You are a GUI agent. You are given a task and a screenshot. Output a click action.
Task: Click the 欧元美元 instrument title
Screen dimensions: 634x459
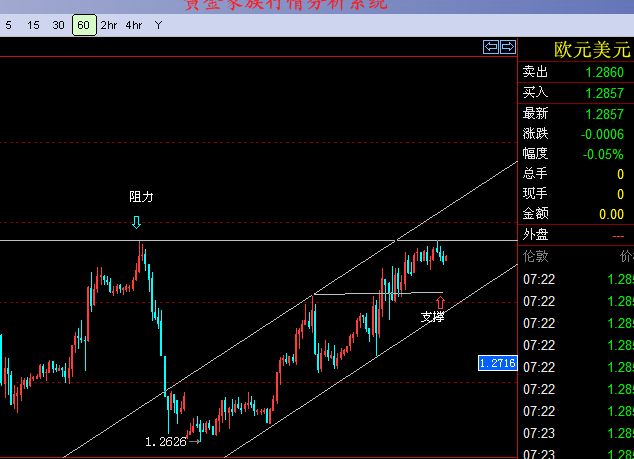point(592,50)
